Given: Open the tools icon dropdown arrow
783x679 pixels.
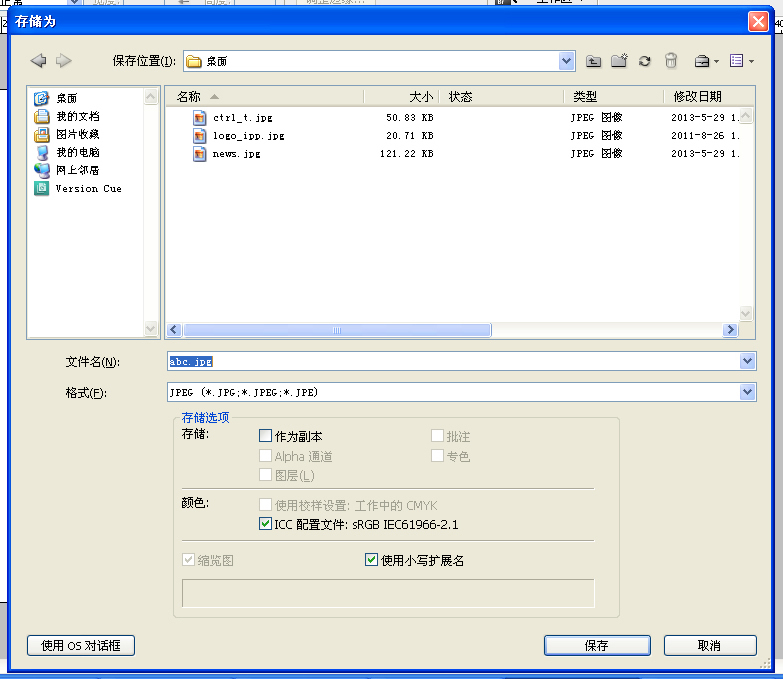Looking at the screenshot, I should point(717,61).
